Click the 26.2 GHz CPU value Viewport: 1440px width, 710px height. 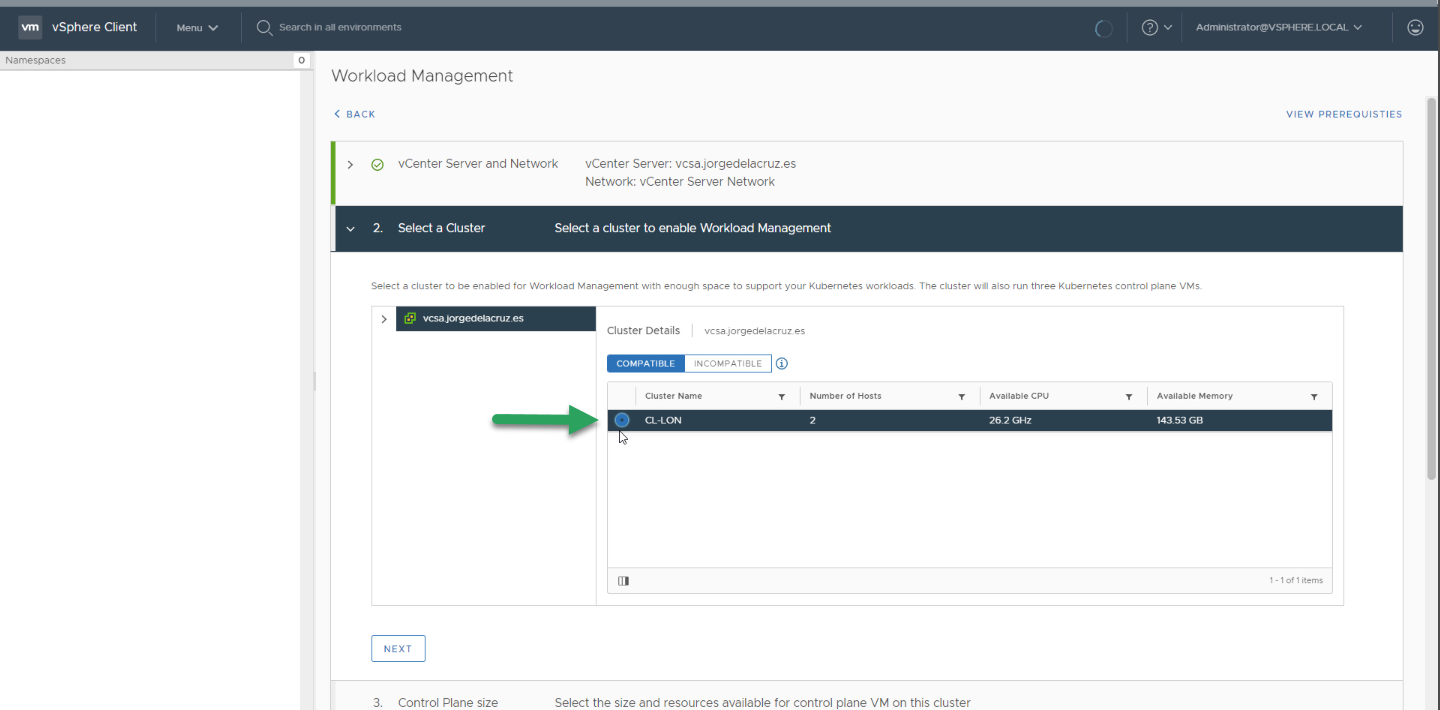point(1010,420)
